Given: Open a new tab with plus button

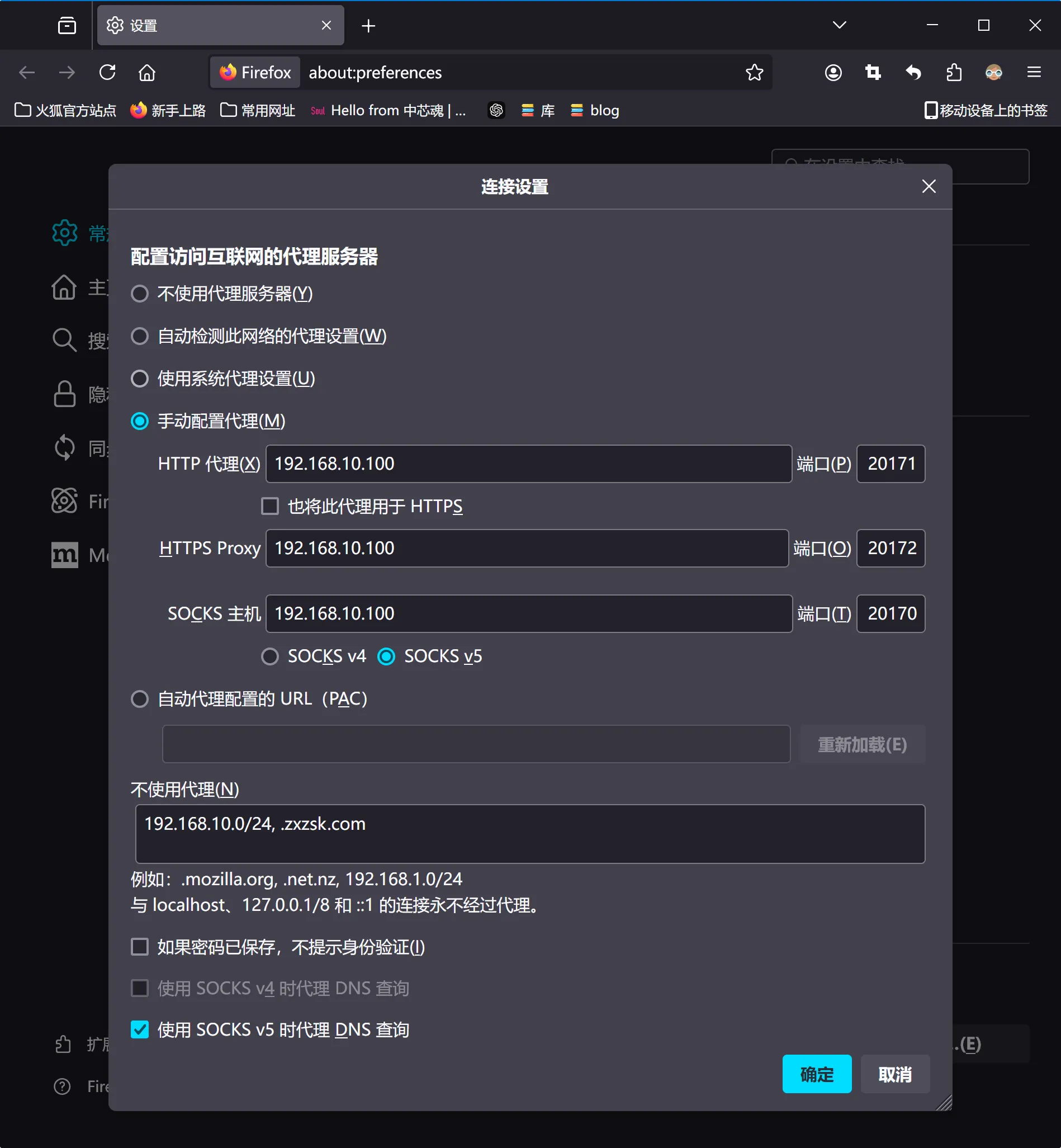Looking at the screenshot, I should click(x=368, y=26).
